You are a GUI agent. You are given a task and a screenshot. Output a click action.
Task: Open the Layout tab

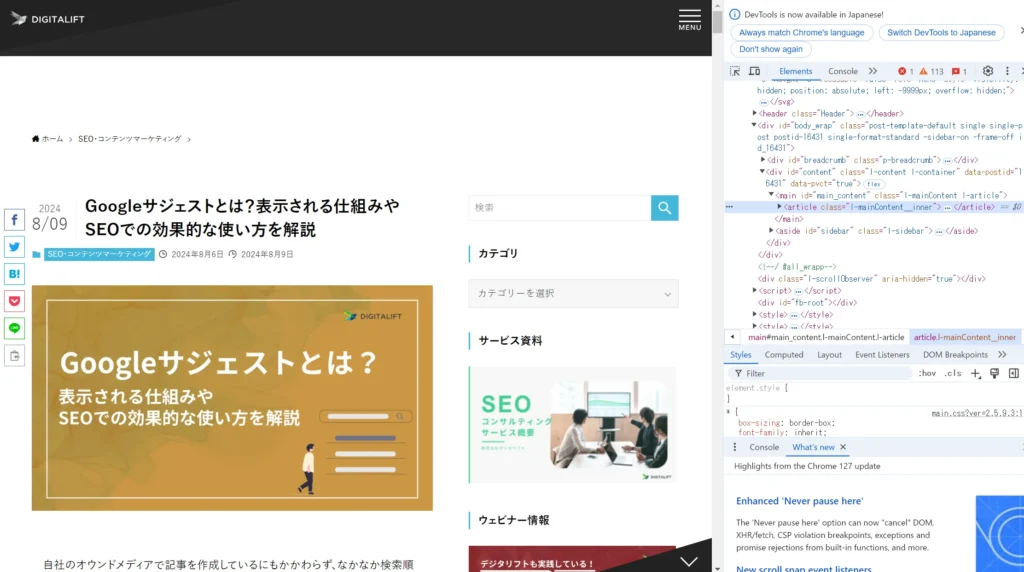[829, 355]
